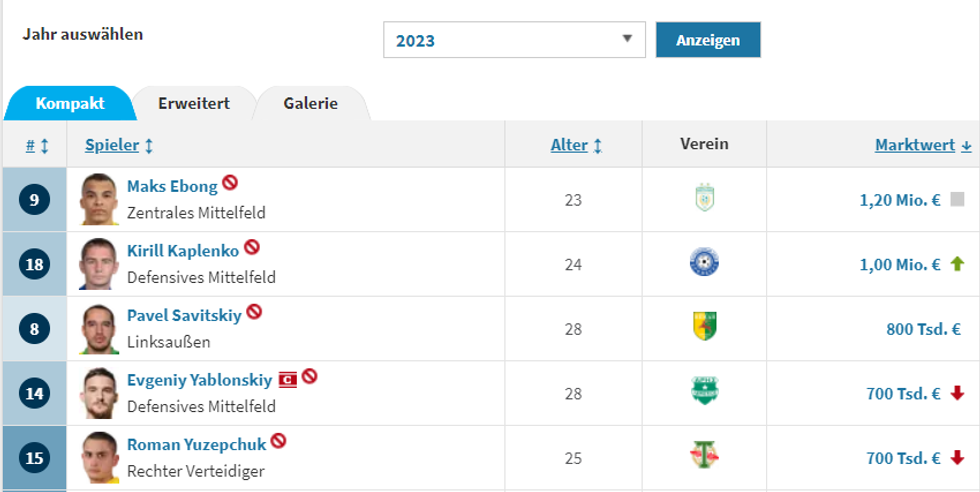980x492 pixels.
Task: Open the 2023 year dropdown
Action: click(514, 40)
